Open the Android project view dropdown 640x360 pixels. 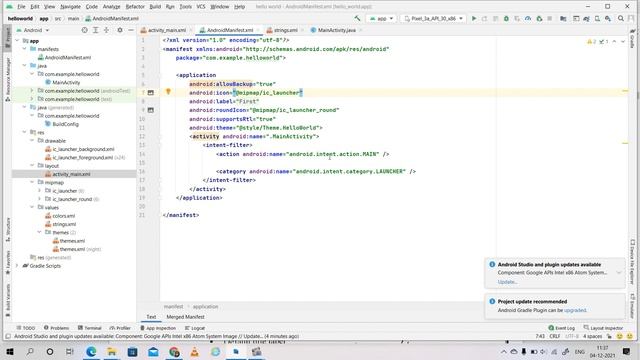tap(33, 30)
